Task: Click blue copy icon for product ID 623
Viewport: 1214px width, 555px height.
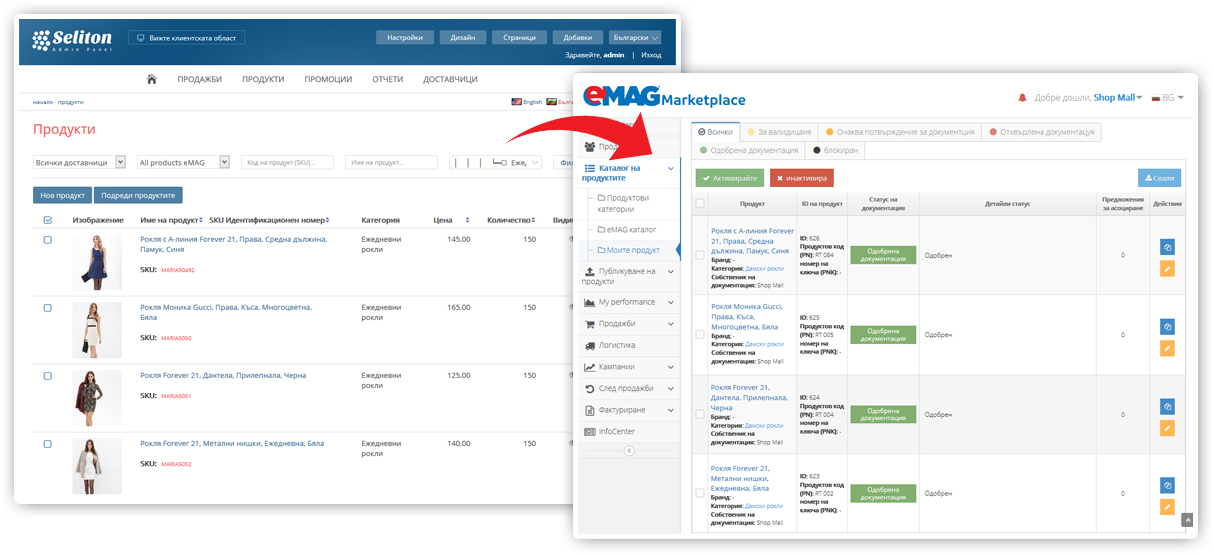Action: point(1167,485)
